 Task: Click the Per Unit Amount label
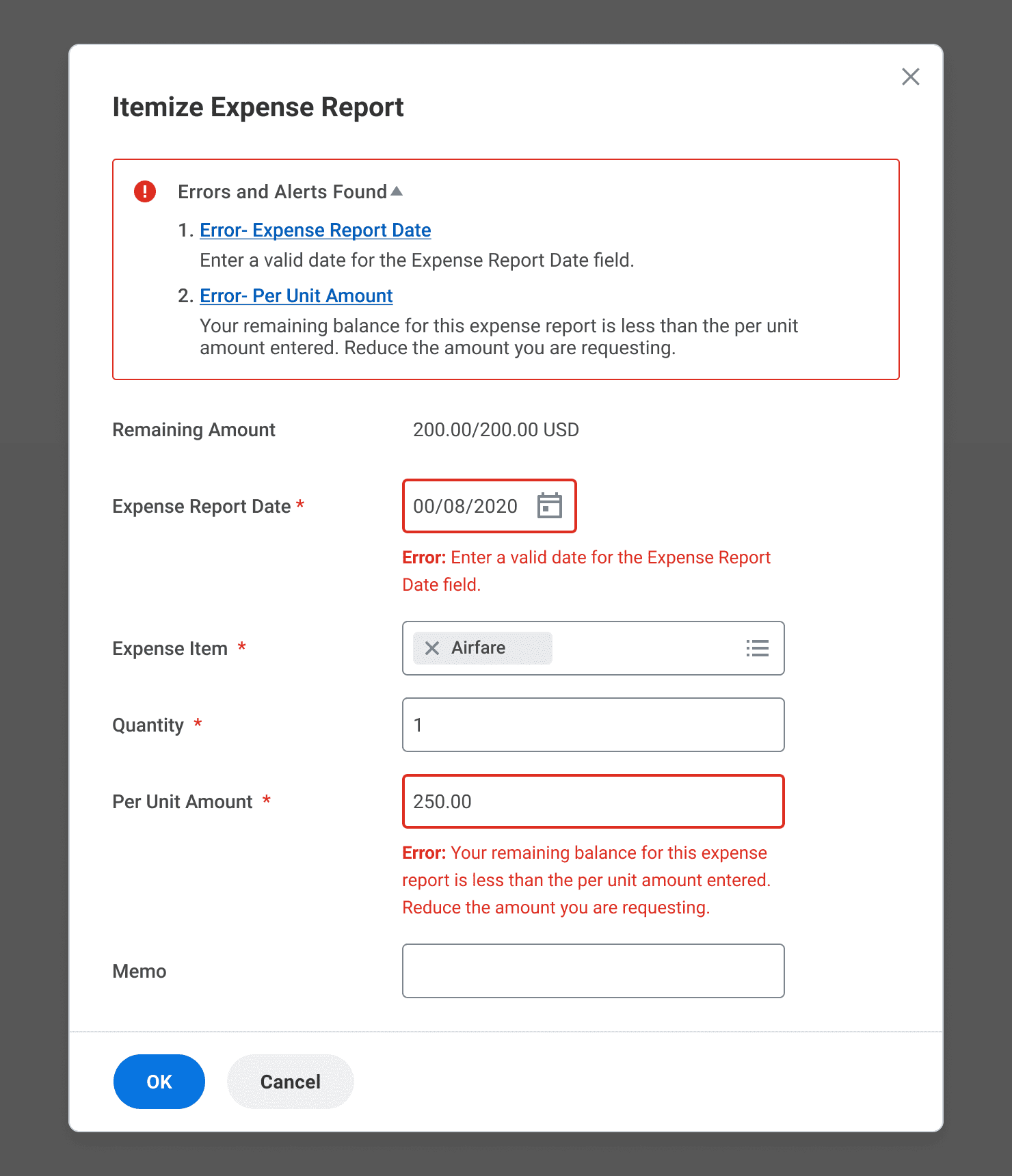pos(183,802)
